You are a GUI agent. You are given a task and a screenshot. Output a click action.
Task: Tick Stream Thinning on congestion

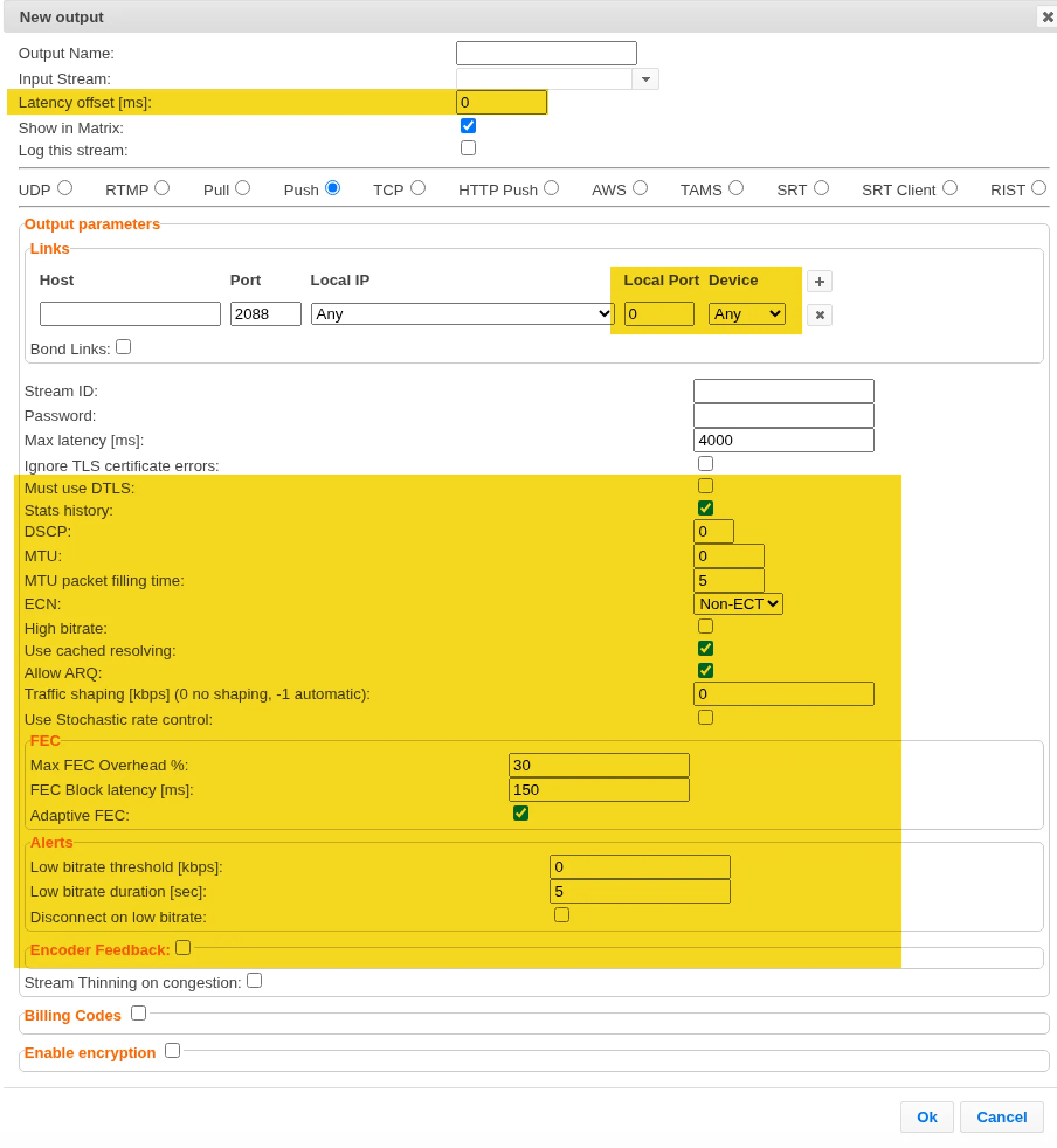tap(254, 980)
